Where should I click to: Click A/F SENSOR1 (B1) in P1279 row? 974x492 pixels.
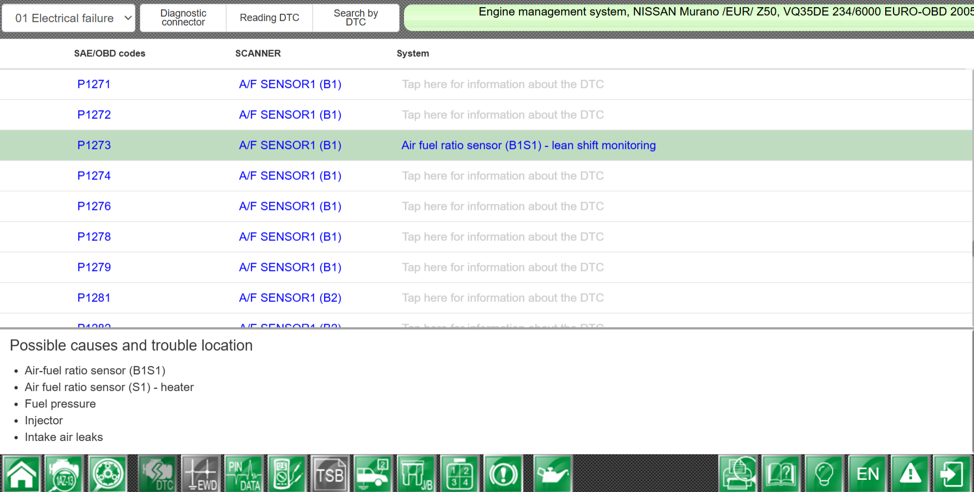pyautogui.click(x=290, y=266)
